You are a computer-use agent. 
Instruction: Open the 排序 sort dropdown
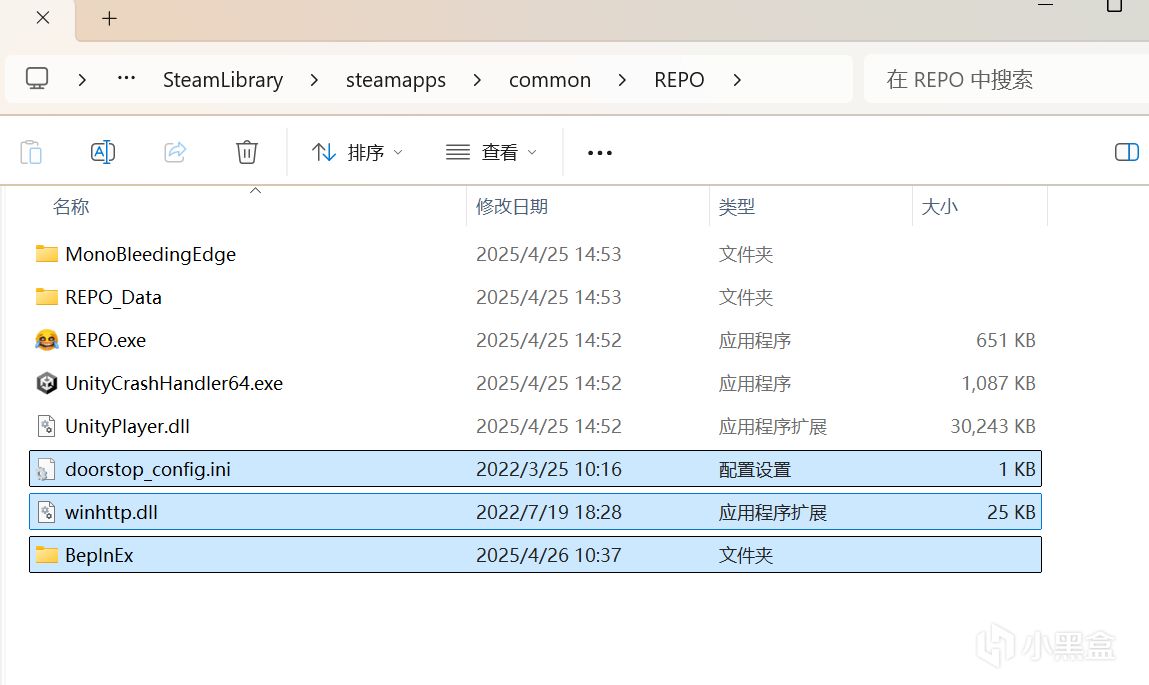click(357, 152)
